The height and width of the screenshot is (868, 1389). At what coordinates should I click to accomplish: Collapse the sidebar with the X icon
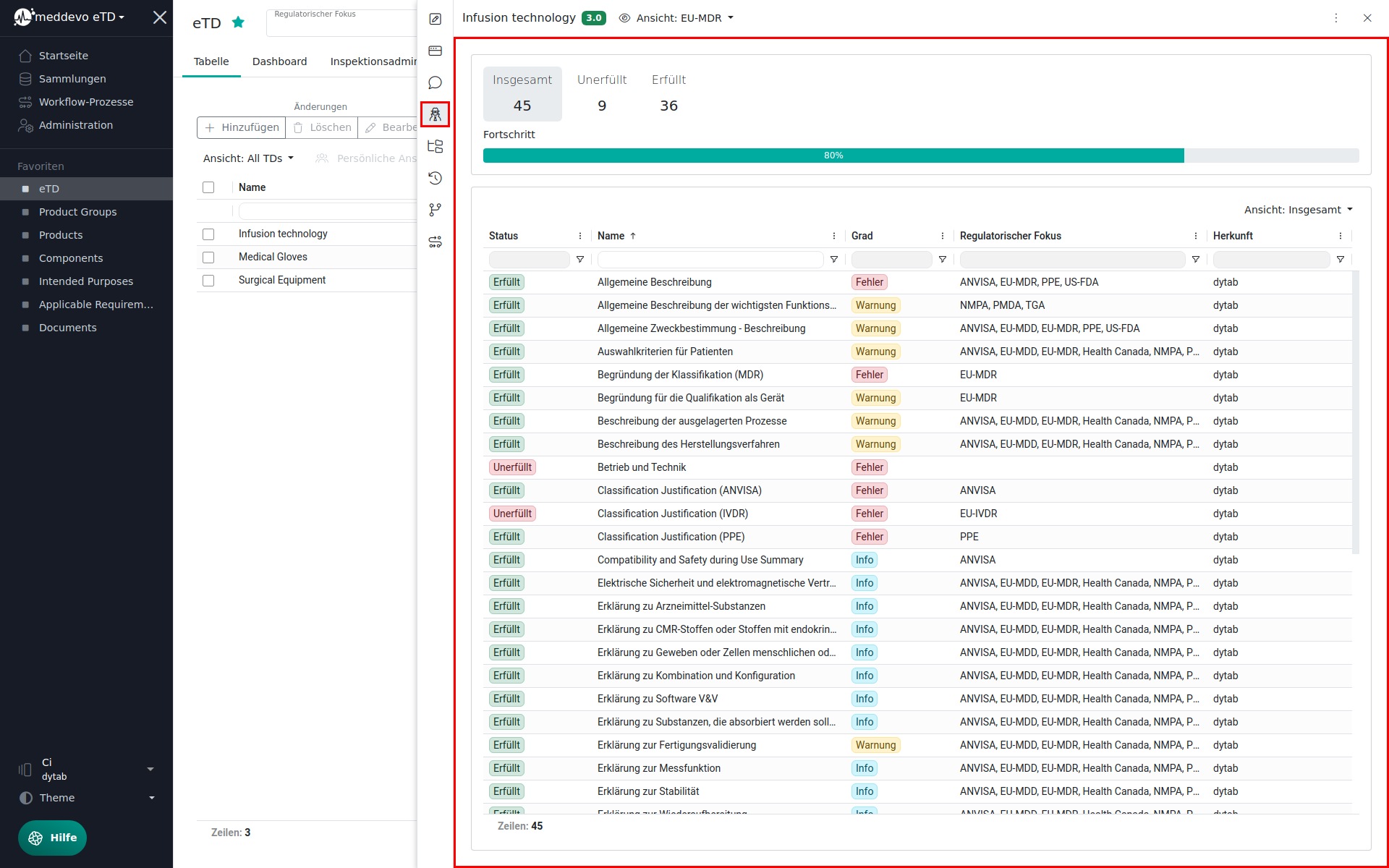(160, 17)
